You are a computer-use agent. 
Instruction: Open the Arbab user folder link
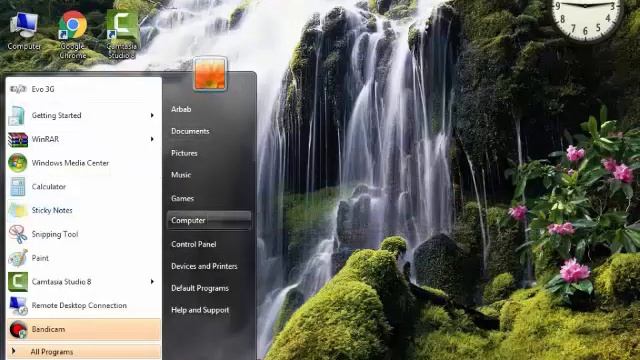click(181, 109)
